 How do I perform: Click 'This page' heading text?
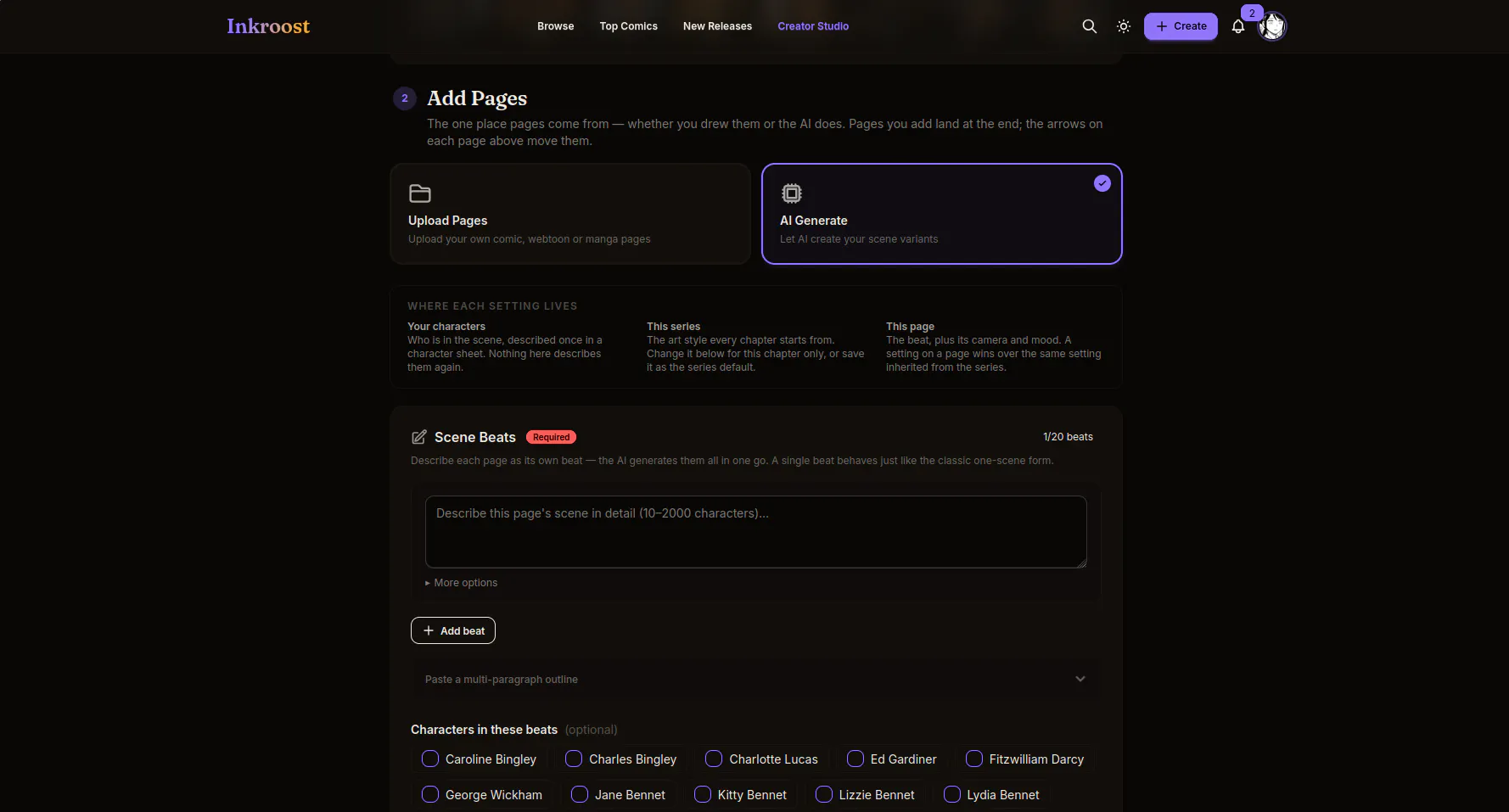coord(910,327)
